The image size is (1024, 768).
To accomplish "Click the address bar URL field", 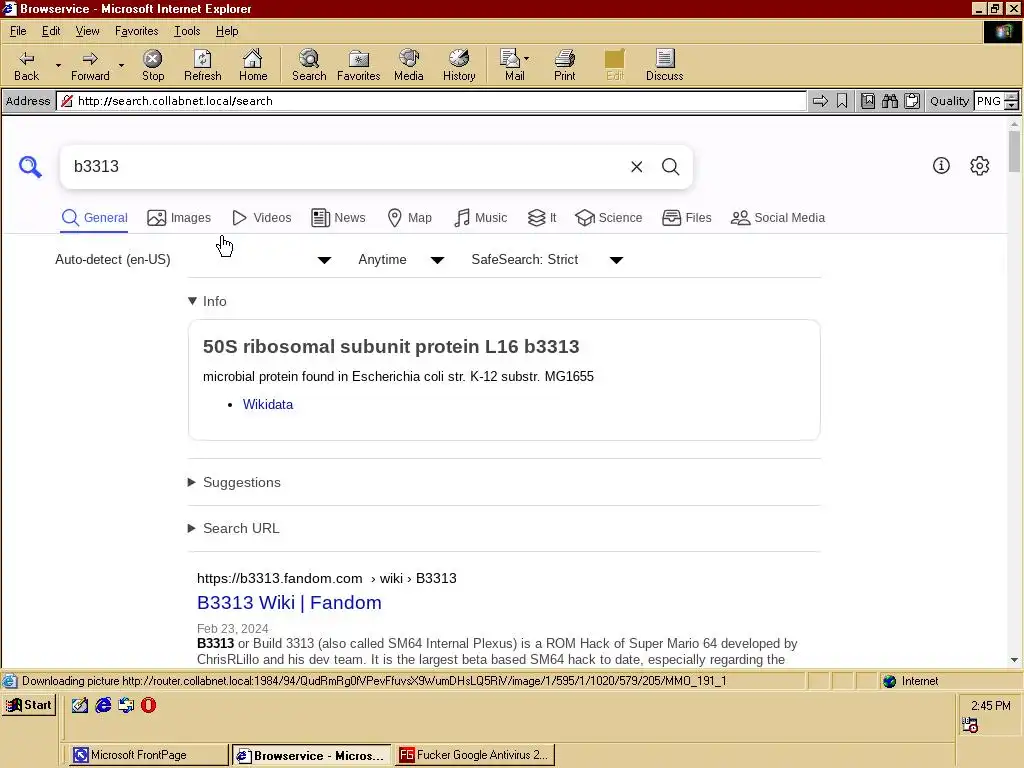I will click(x=431, y=101).
